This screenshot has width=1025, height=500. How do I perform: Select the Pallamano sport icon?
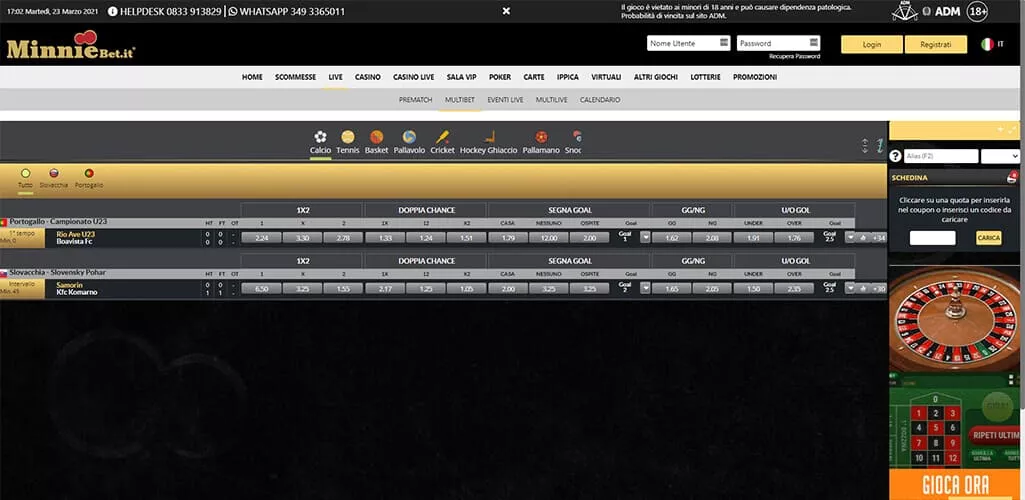[541, 137]
